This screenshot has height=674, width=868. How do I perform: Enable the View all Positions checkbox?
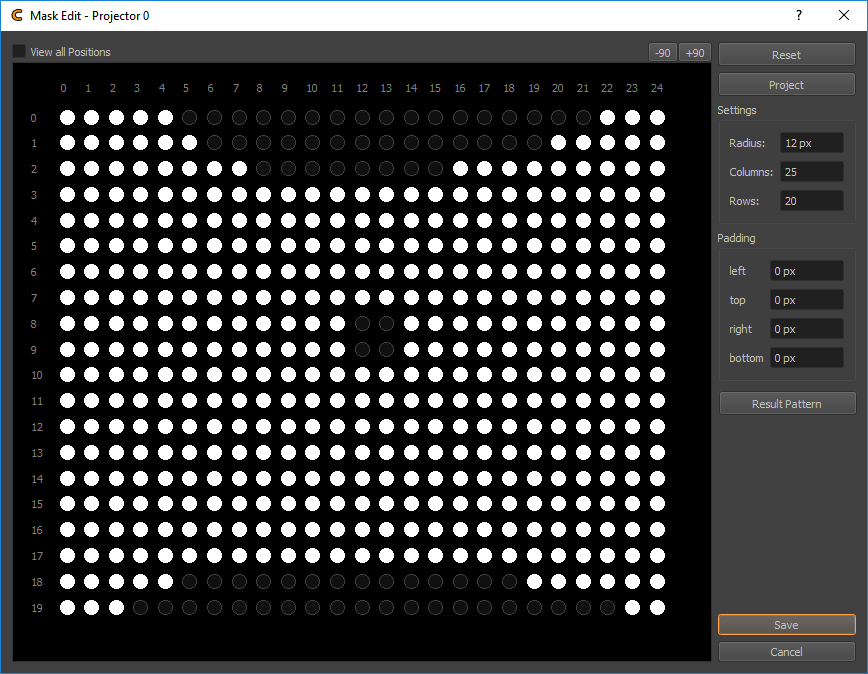click(19, 51)
